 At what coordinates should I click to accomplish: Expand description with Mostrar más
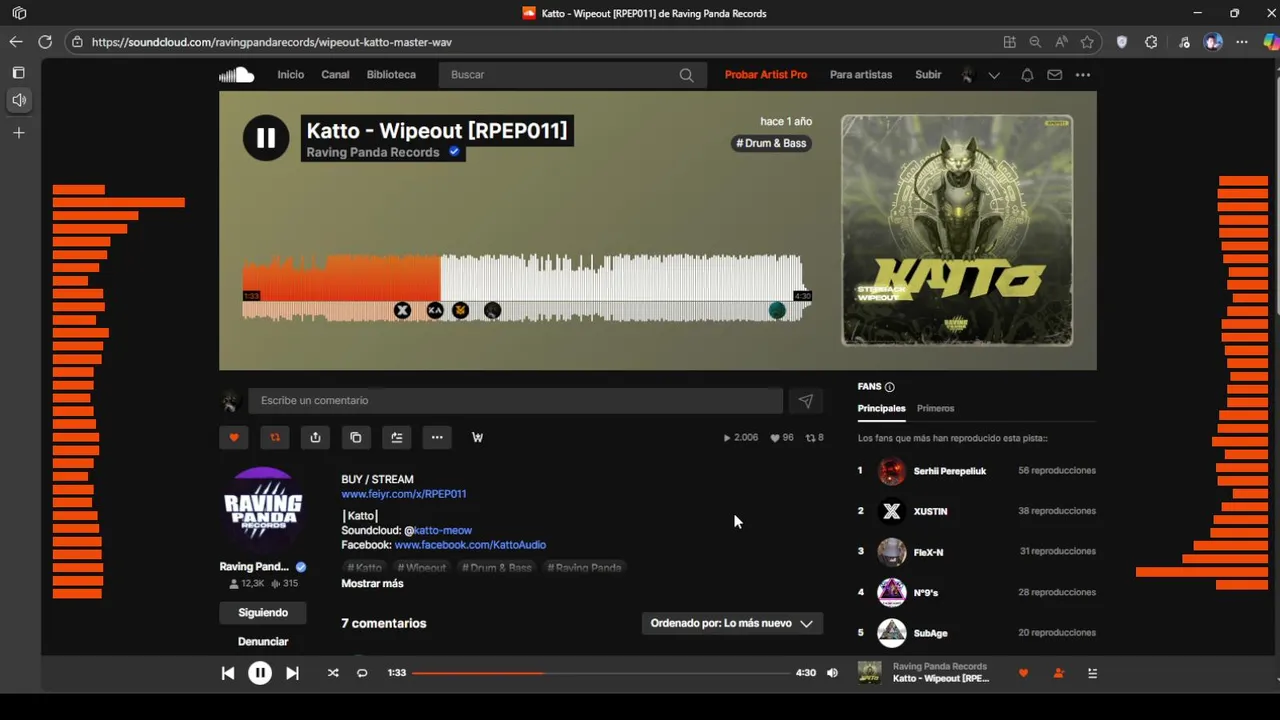tap(372, 583)
